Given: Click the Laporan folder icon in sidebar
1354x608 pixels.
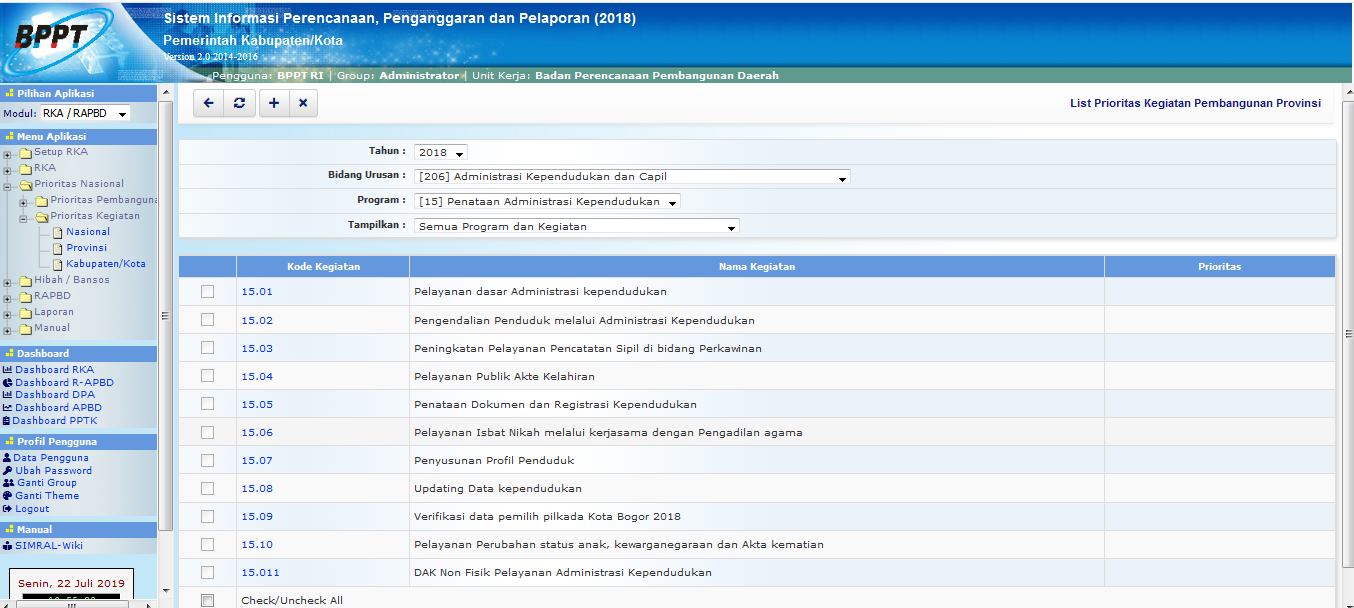Looking at the screenshot, I should (26, 313).
